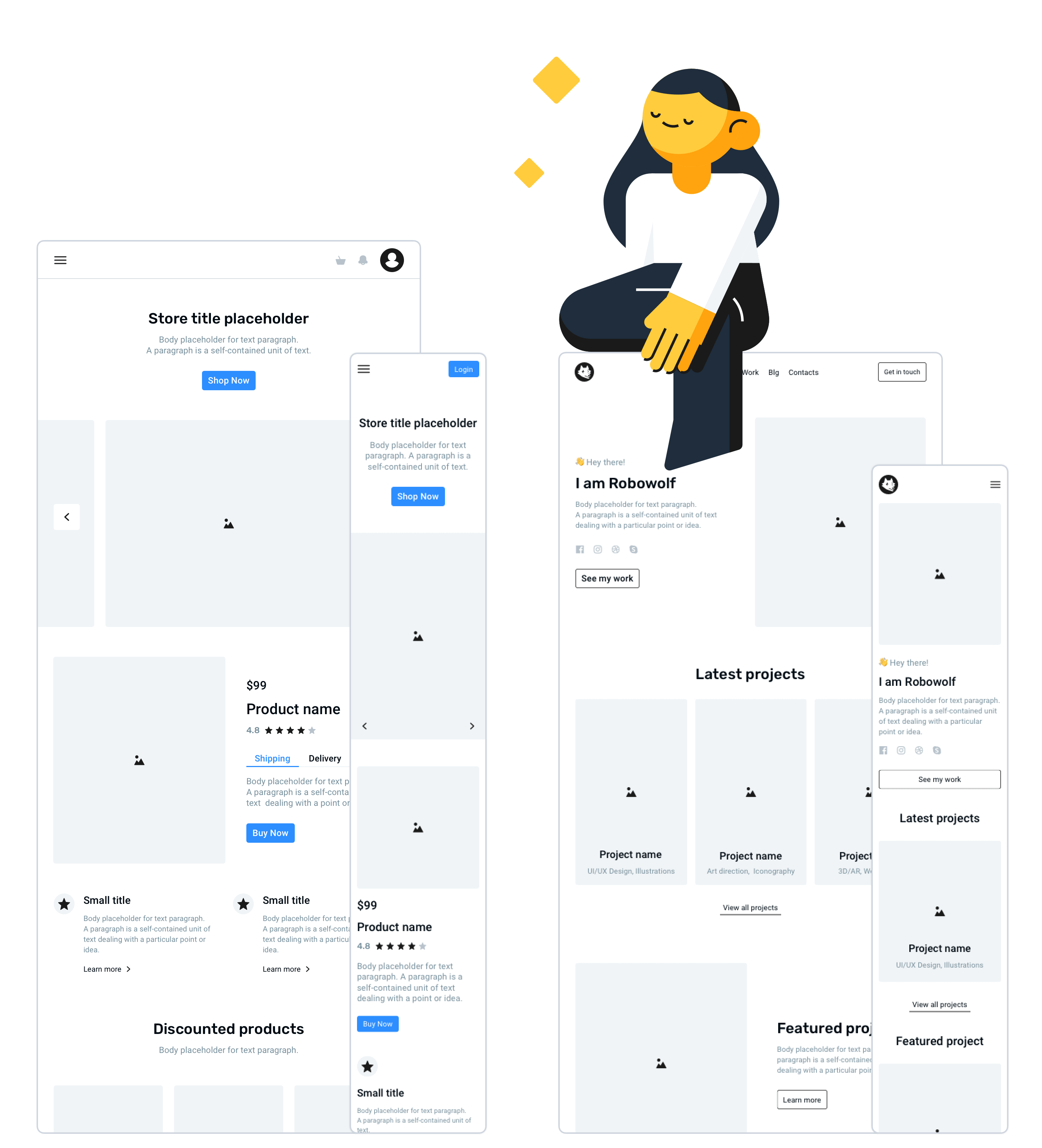Screen dimensions: 1042x1148
Task: Click the left carousel navigation arrow
Action: [x=67, y=517]
